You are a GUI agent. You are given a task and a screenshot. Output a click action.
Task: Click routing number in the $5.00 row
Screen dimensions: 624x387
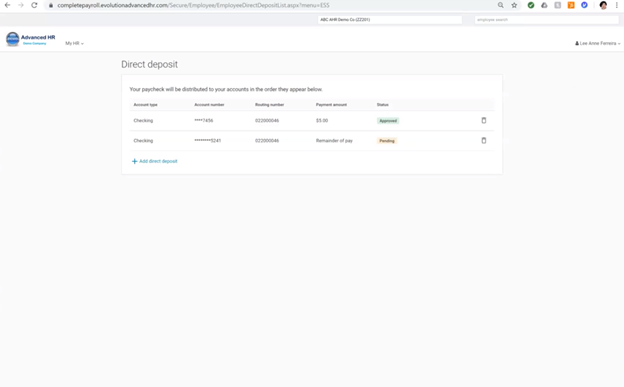(x=267, y=120)
